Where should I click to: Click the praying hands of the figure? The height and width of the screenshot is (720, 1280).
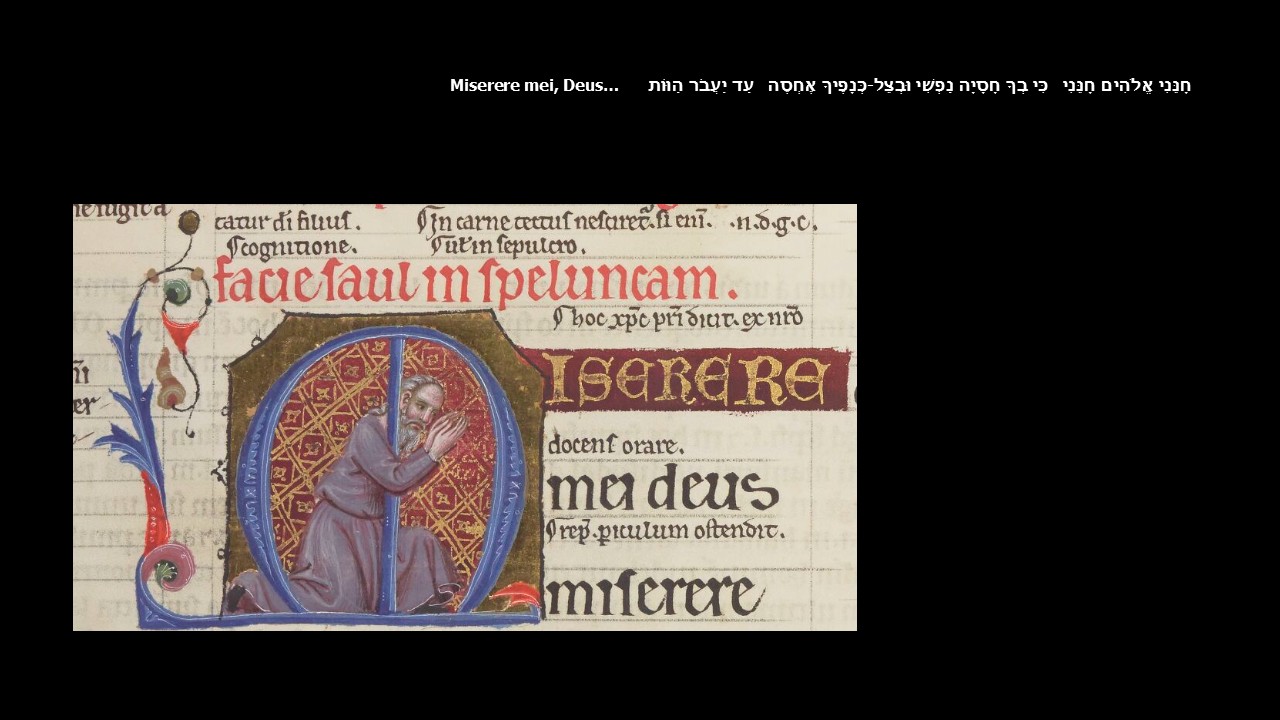coord(450,432)
